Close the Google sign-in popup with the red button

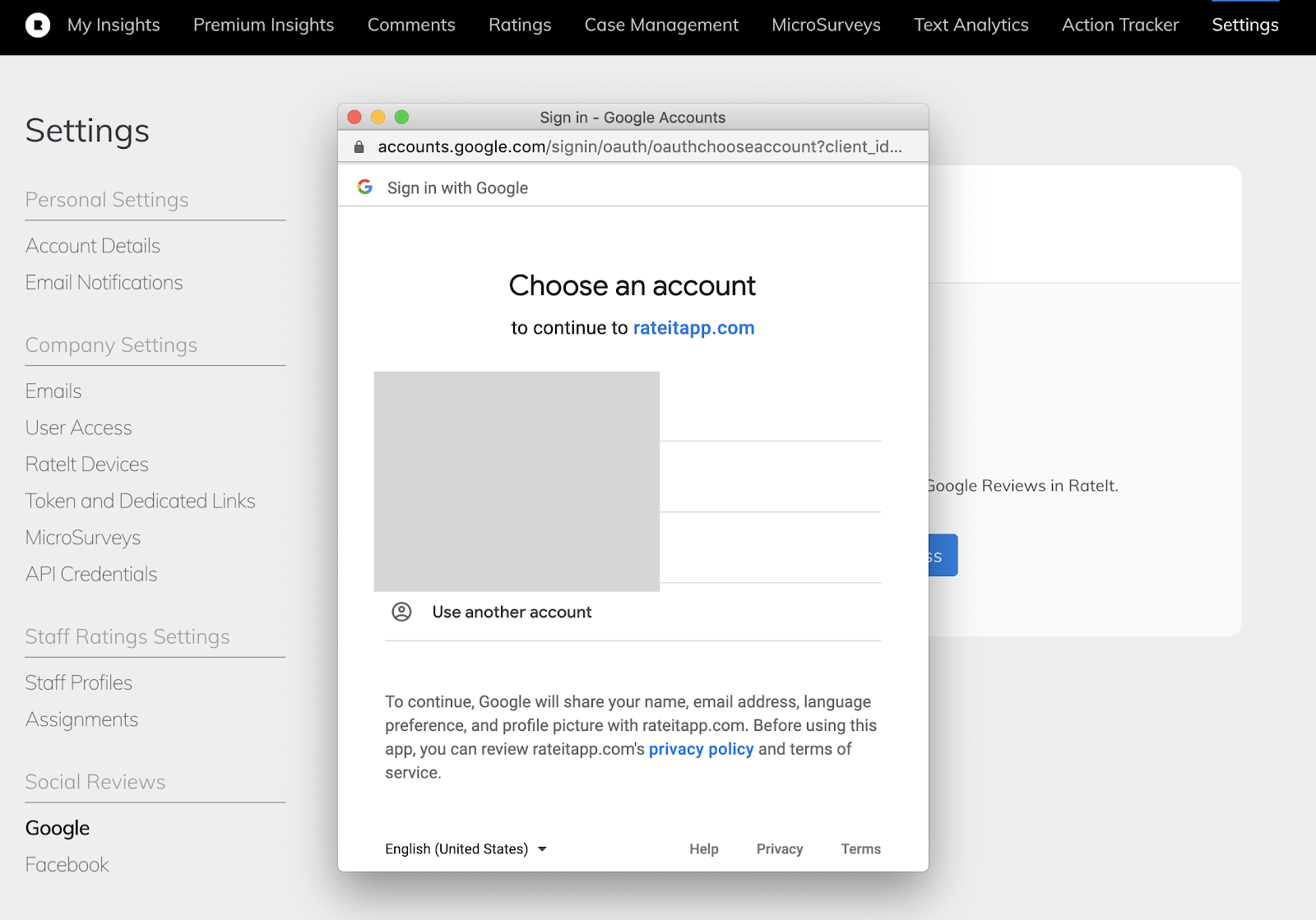point(354,118)
